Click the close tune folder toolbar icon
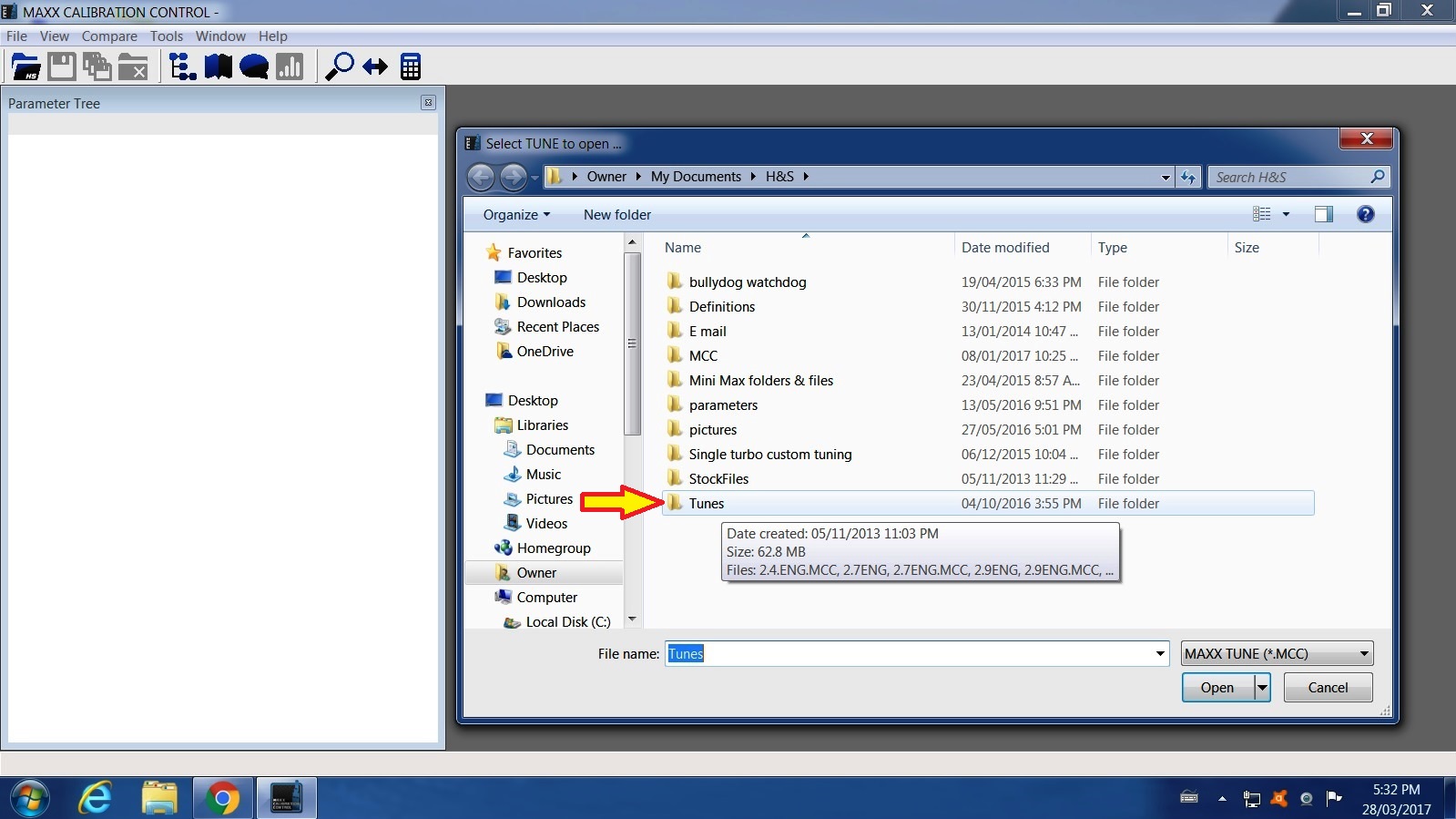Image resolution: width=1456 pixels, height=819 pixels. point(133,67)
